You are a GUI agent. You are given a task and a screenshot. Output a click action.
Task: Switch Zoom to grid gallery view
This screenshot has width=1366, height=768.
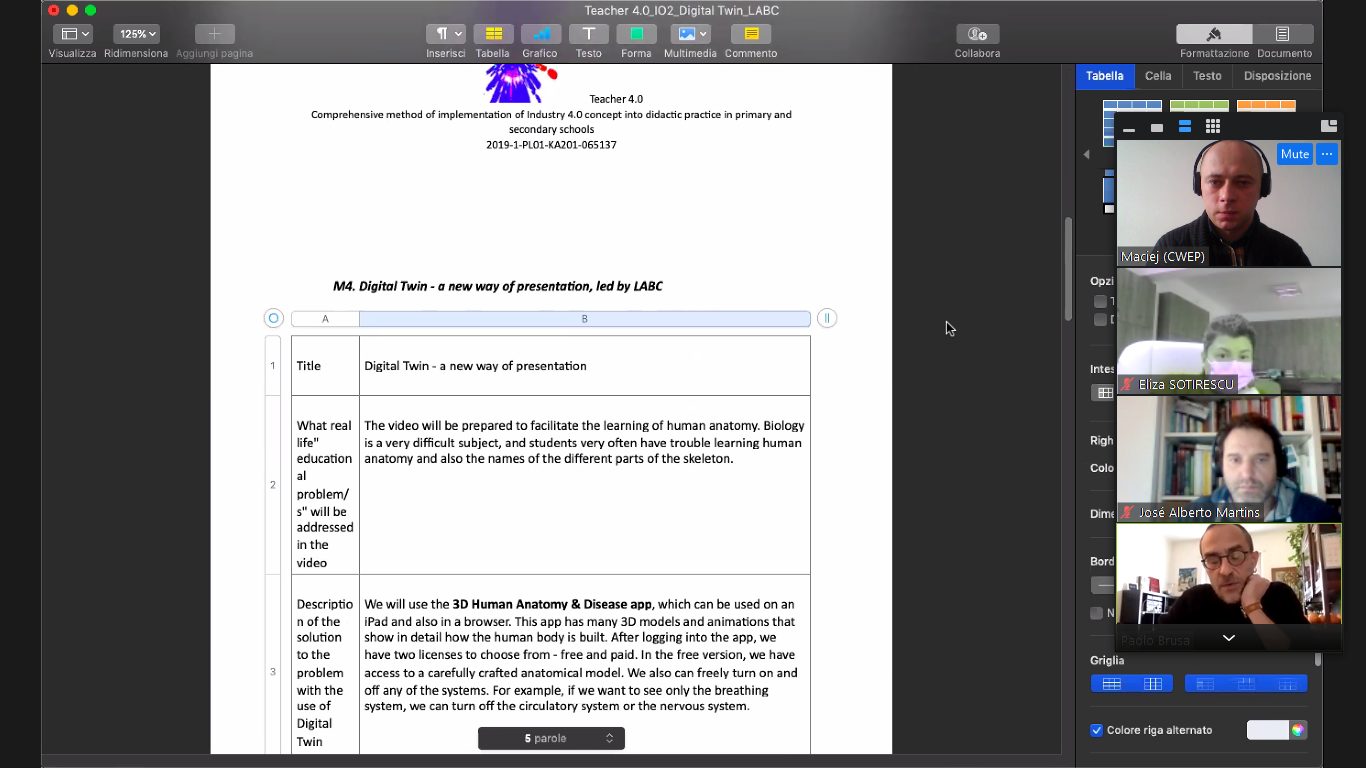pos(1212,126)
